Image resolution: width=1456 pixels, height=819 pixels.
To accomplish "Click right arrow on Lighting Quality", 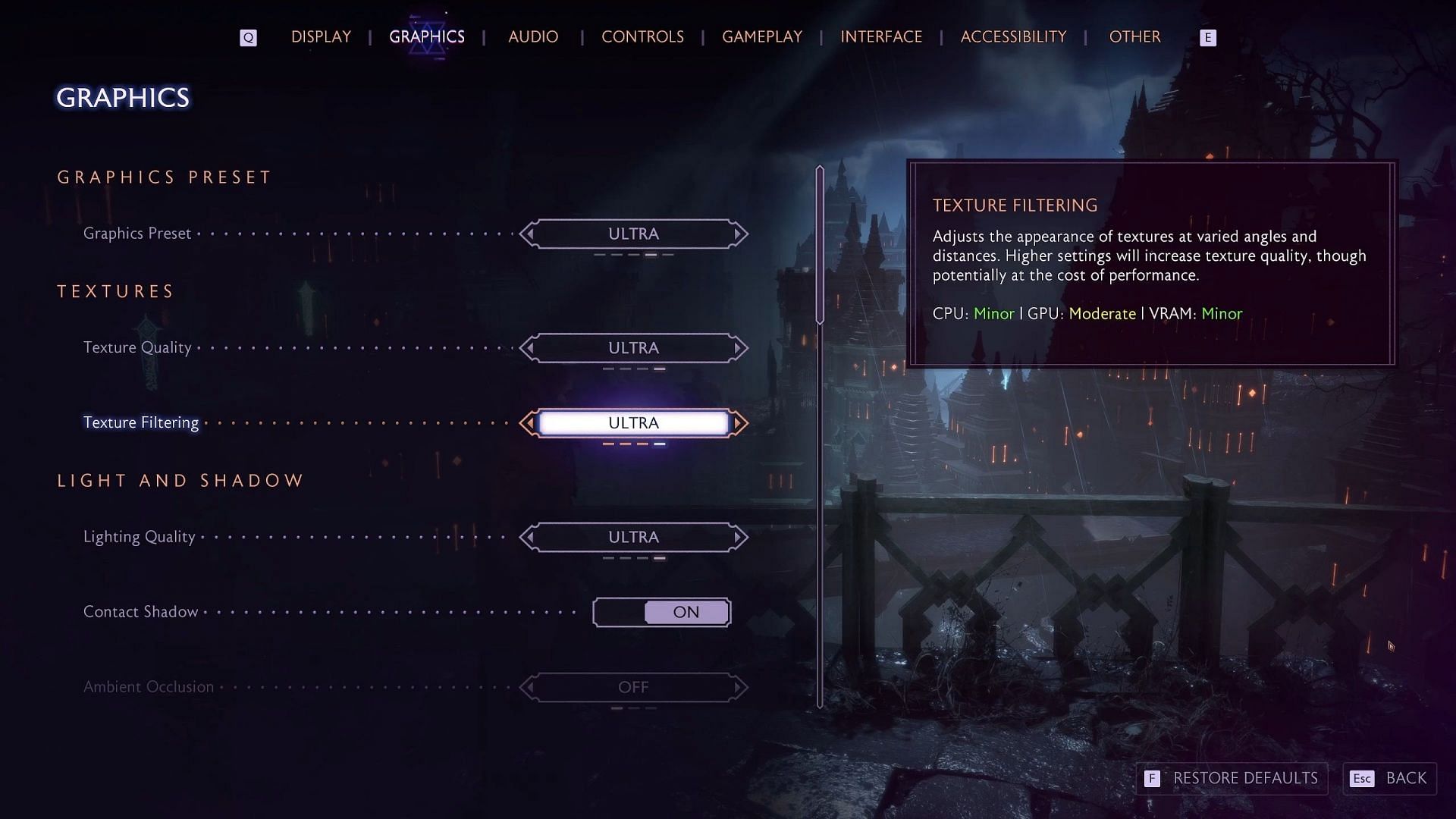I will (x=739, y=537).
